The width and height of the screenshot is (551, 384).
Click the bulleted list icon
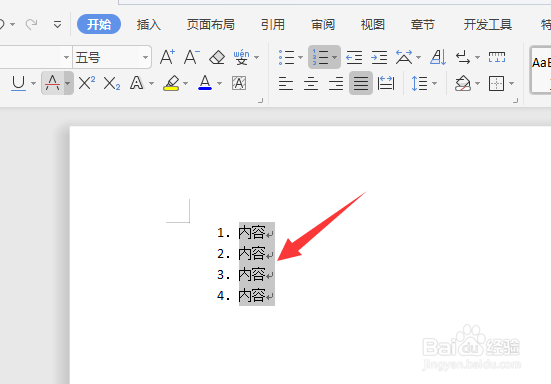286,57
